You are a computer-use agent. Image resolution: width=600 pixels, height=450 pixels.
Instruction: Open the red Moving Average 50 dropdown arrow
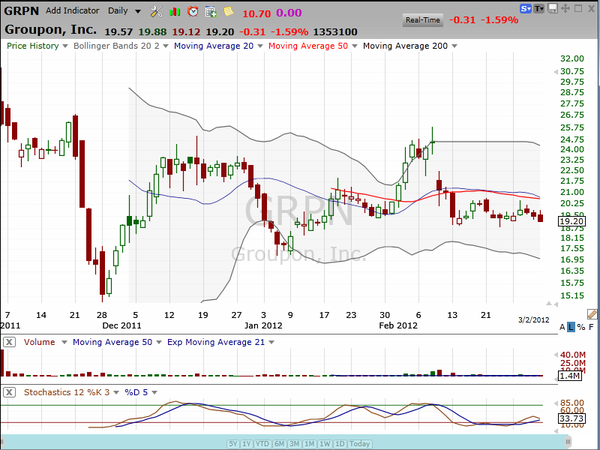pyautogui.click(x=355, y=46)
